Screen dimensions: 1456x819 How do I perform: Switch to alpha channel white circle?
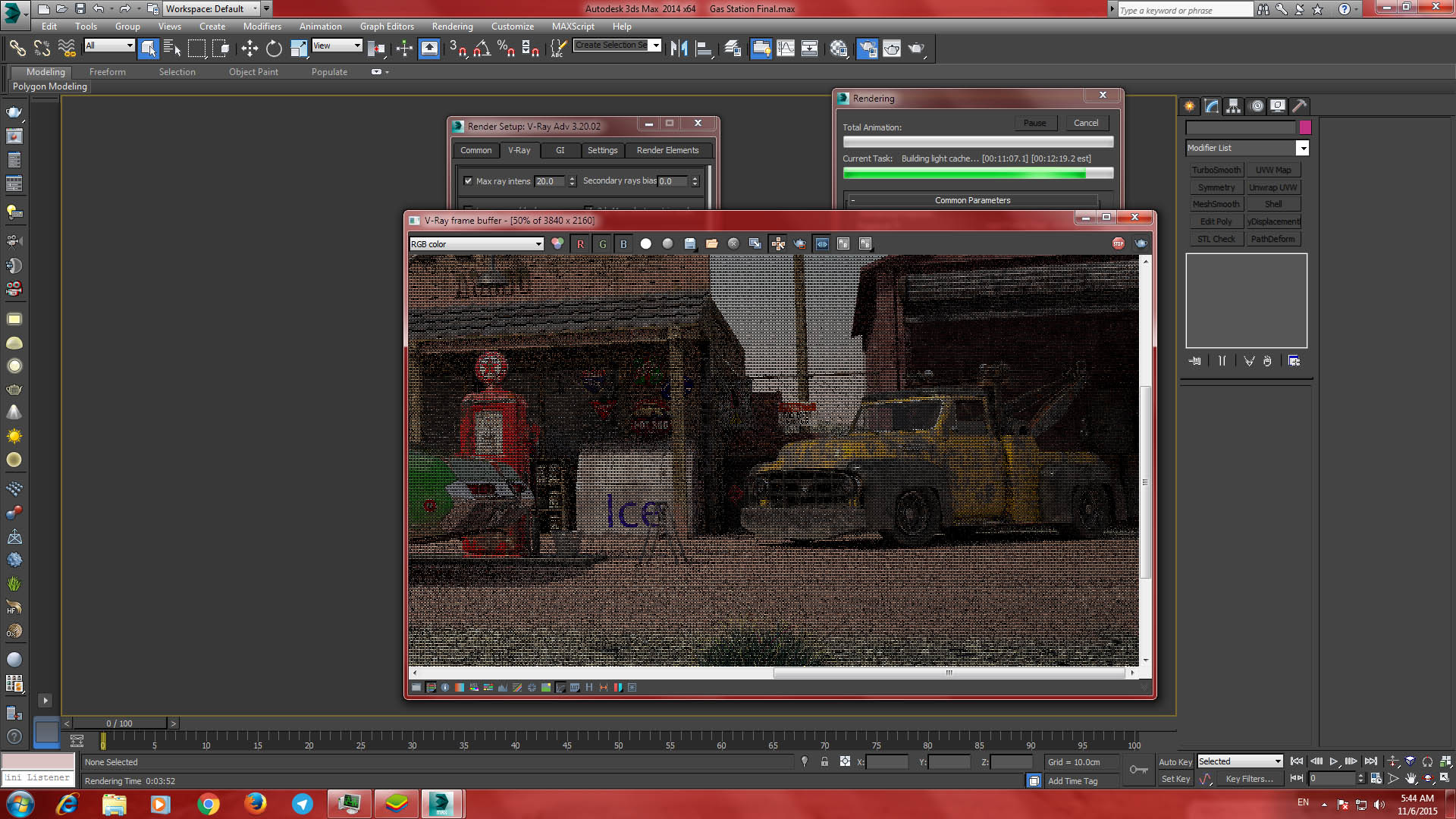(x=646, y=243)
